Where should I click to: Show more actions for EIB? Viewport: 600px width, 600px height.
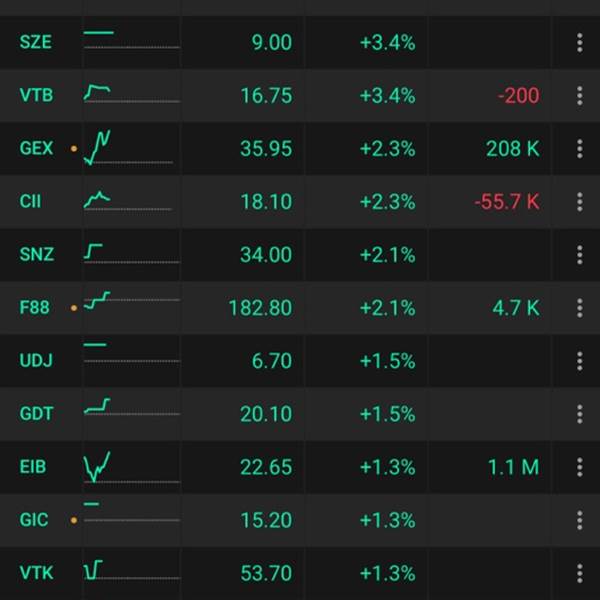[x=579, y=467]
